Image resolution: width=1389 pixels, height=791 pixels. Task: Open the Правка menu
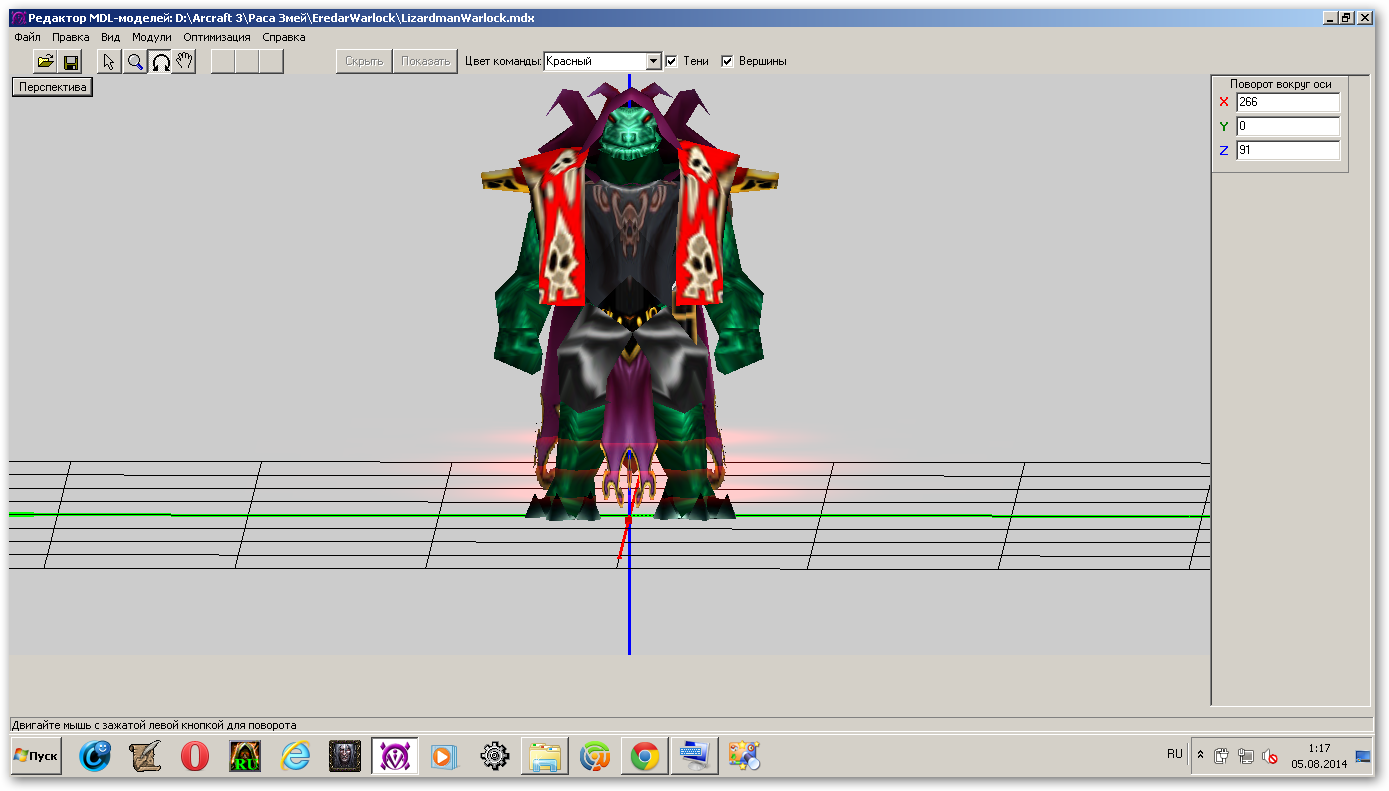(x=71, y=37)
